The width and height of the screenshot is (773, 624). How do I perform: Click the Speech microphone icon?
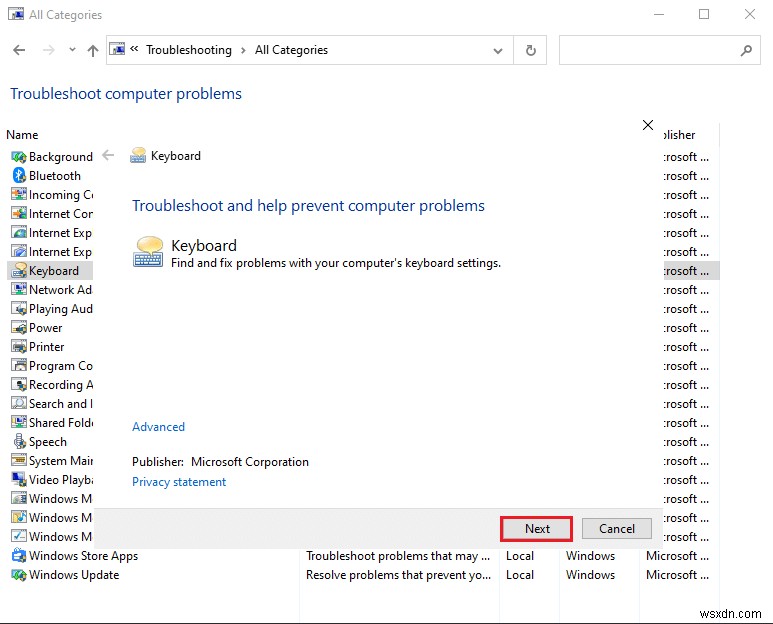point(19,441)
